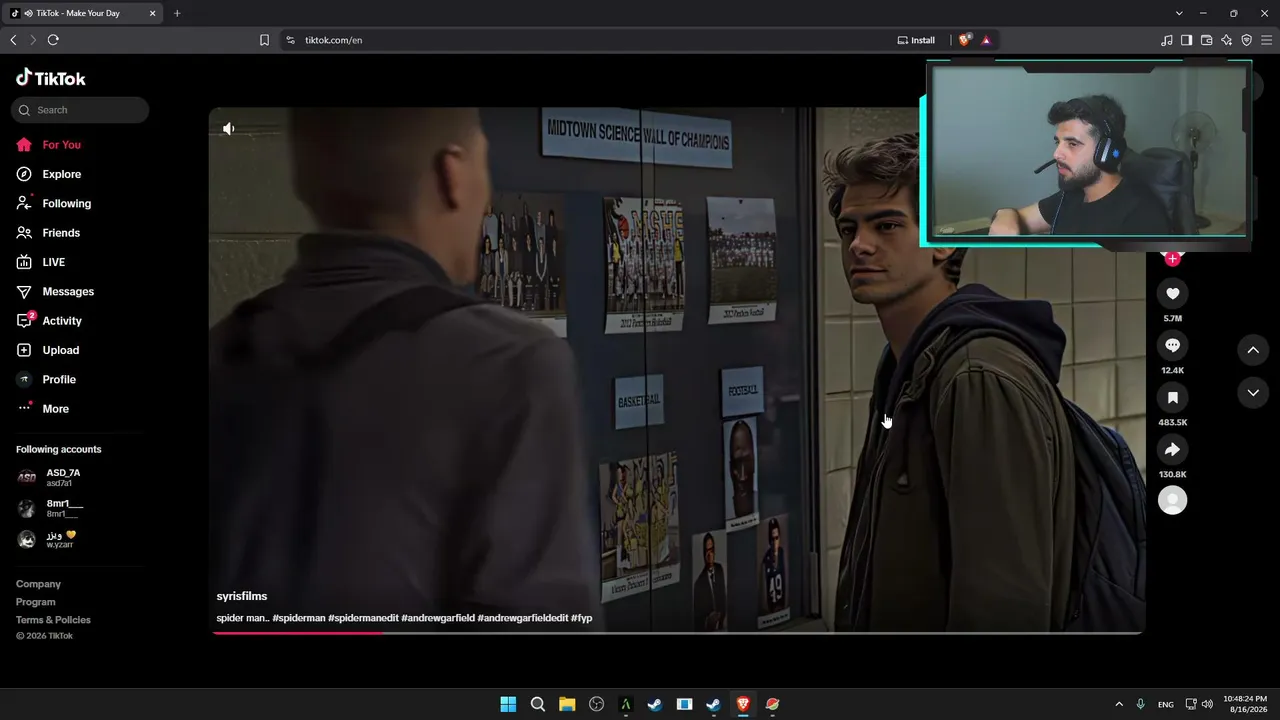Screen dimensions: 1280x720
Task: Like the video with the heart icon
Action: pyautogui.click(x=1173, y=293)
